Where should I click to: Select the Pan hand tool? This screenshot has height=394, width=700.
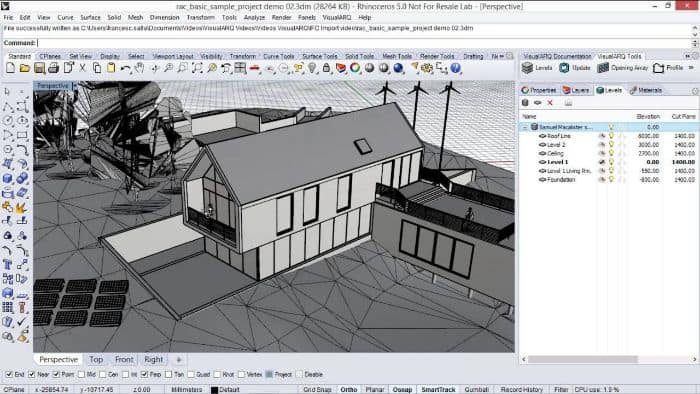coord(139,68)
